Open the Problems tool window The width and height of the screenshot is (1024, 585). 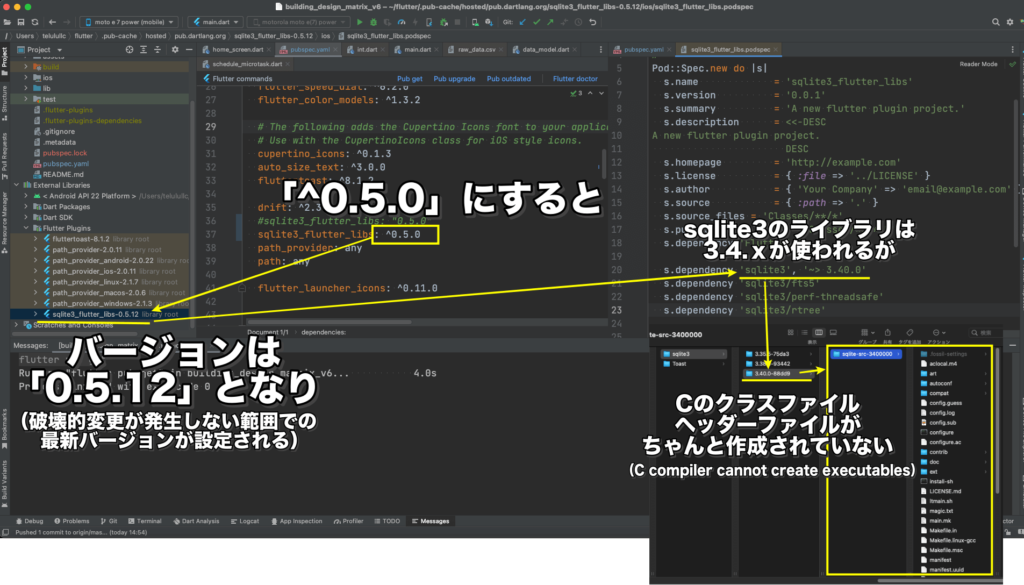[x=72, y=521]
